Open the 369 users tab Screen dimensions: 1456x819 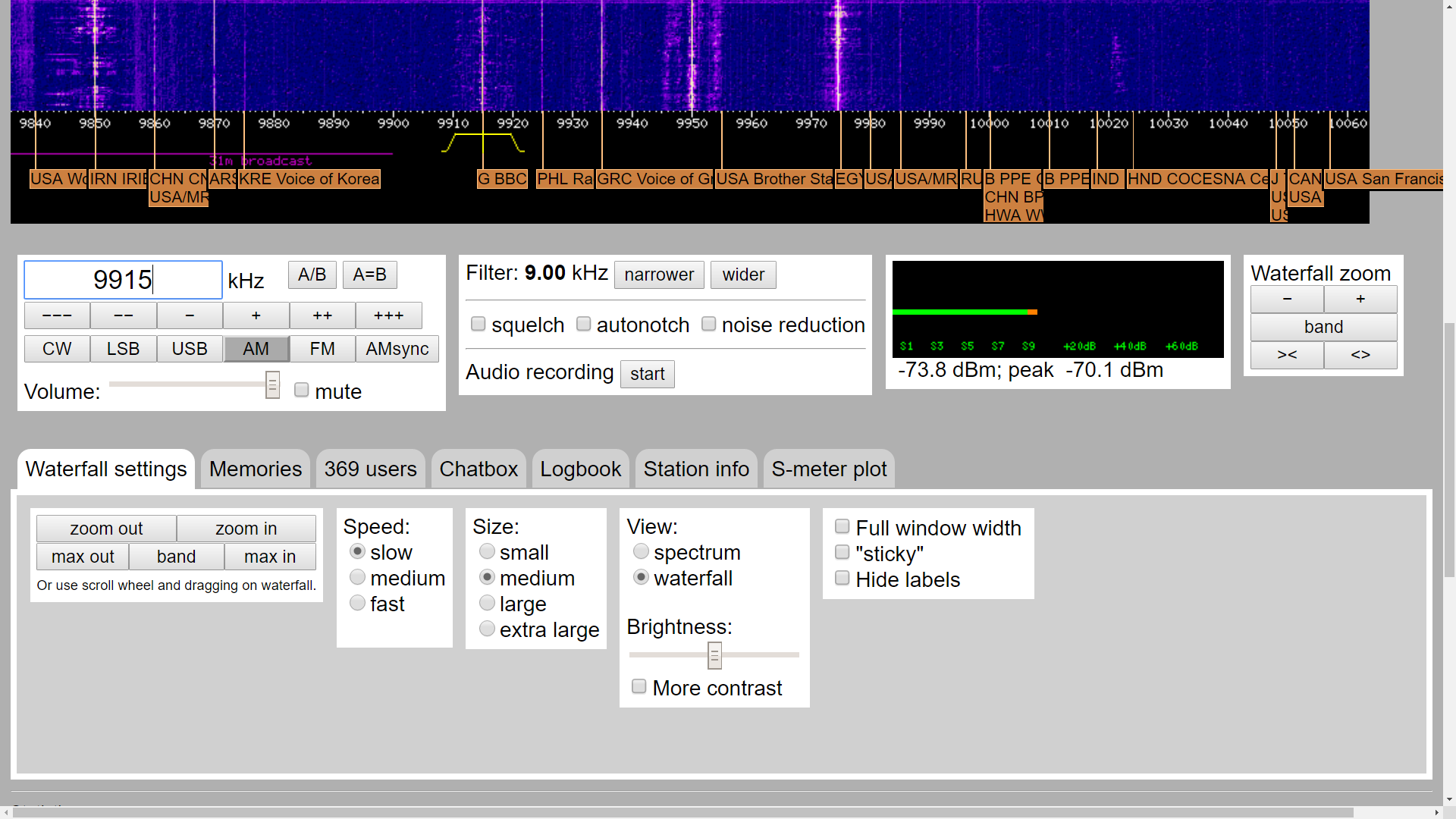pyautogui.click(x=371, y=469)
